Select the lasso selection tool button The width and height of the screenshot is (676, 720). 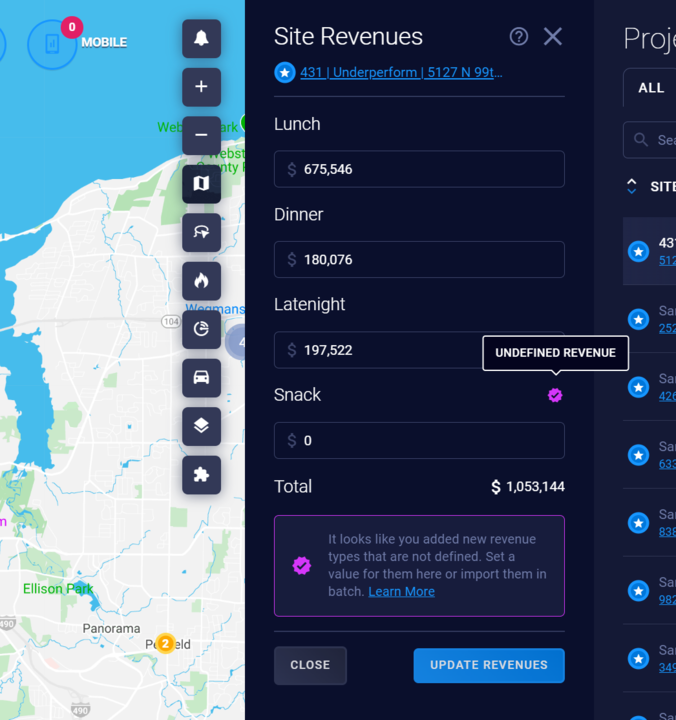[x=201, y=232]
